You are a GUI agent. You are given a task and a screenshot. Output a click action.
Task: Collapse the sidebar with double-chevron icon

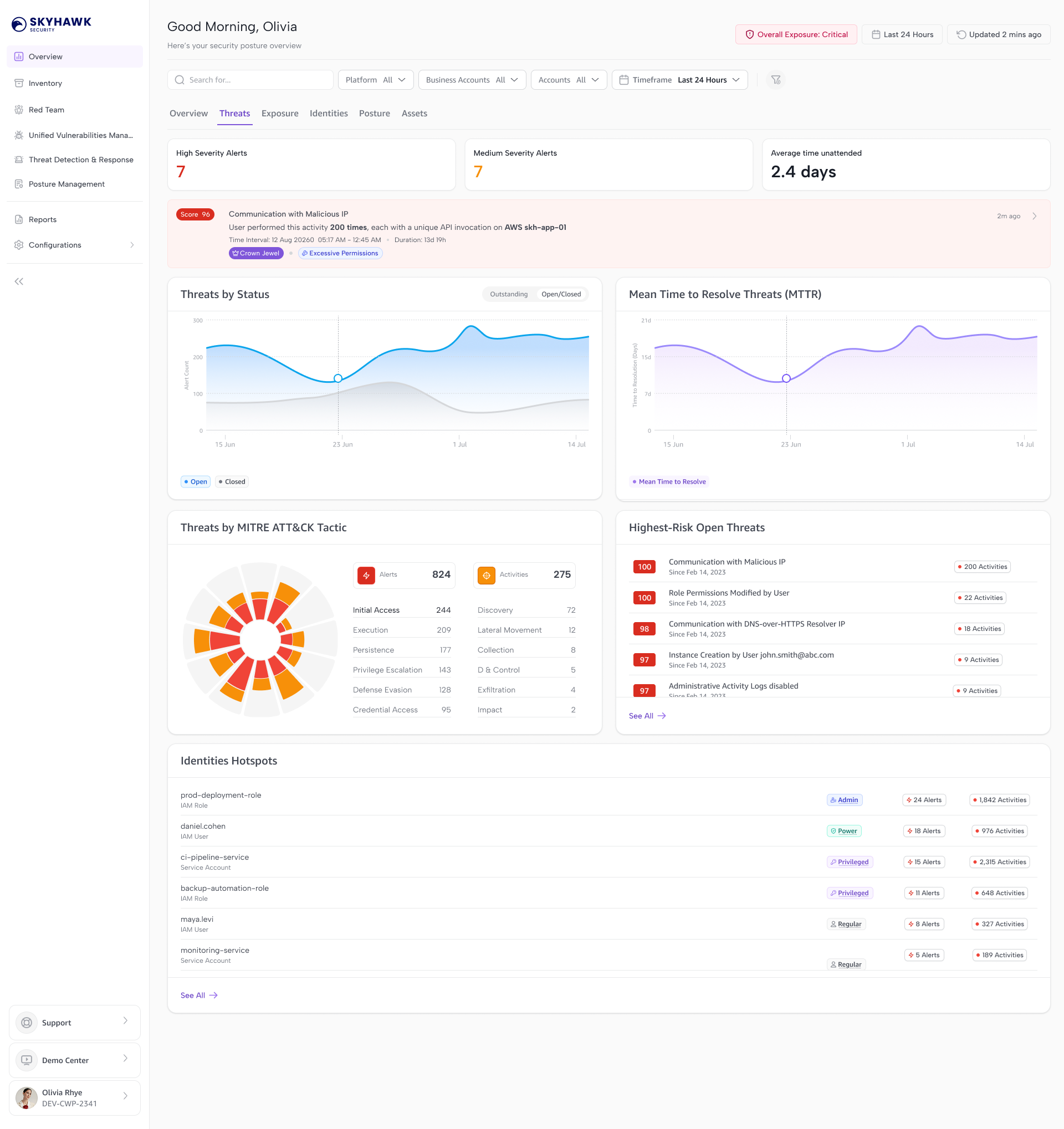pos(19,281)
